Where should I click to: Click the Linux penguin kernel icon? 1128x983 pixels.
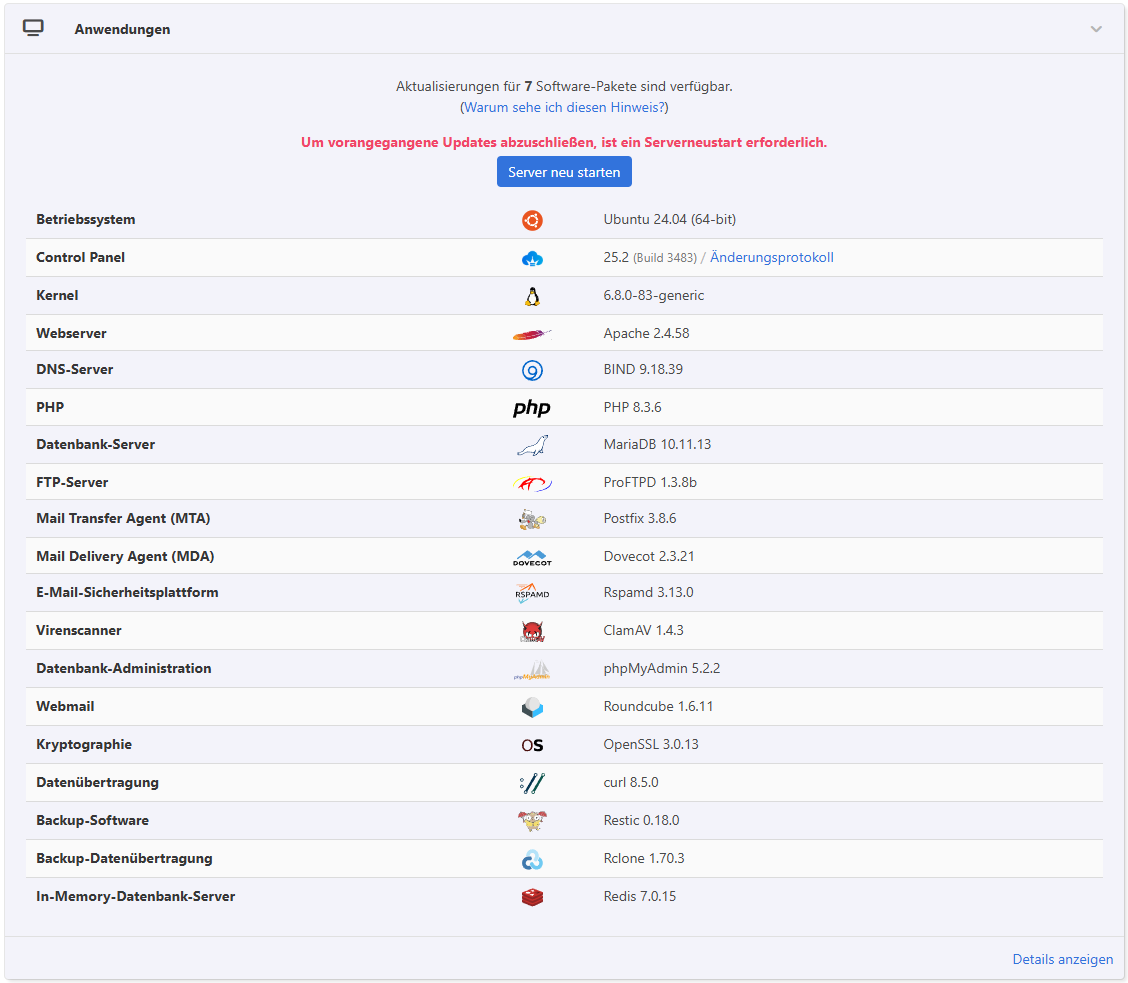531,296
